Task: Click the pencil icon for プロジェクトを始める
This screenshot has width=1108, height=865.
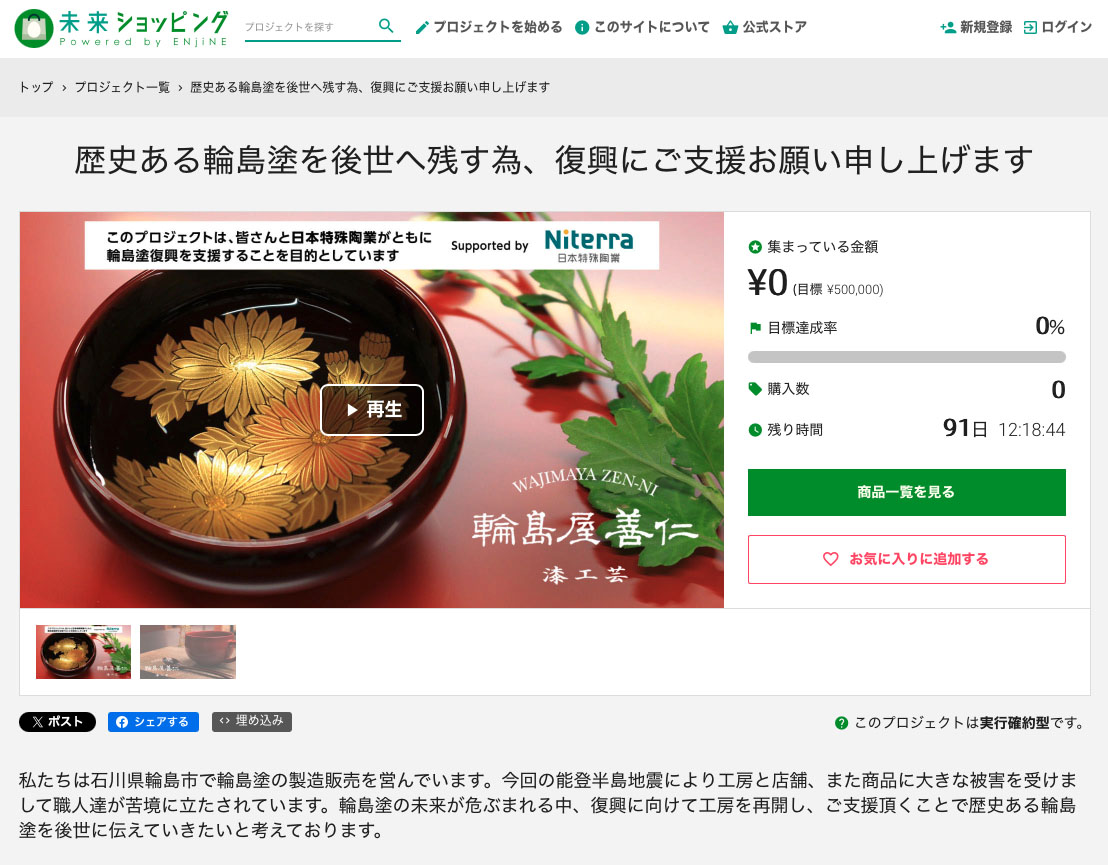Action: [422, 28]
